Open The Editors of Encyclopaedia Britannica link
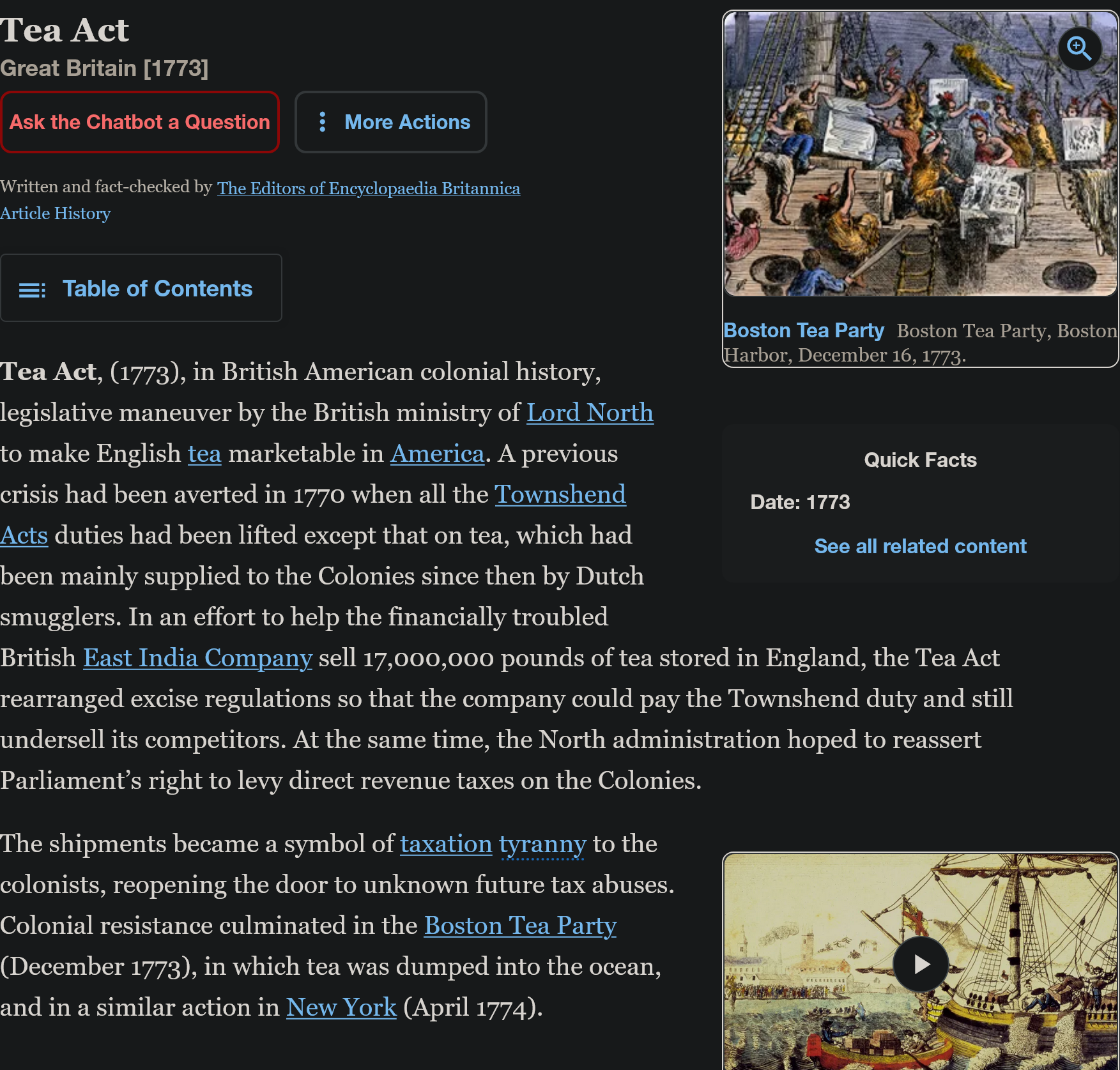This screenshot has height=1070, width=1120. click(x=369, y=188)
